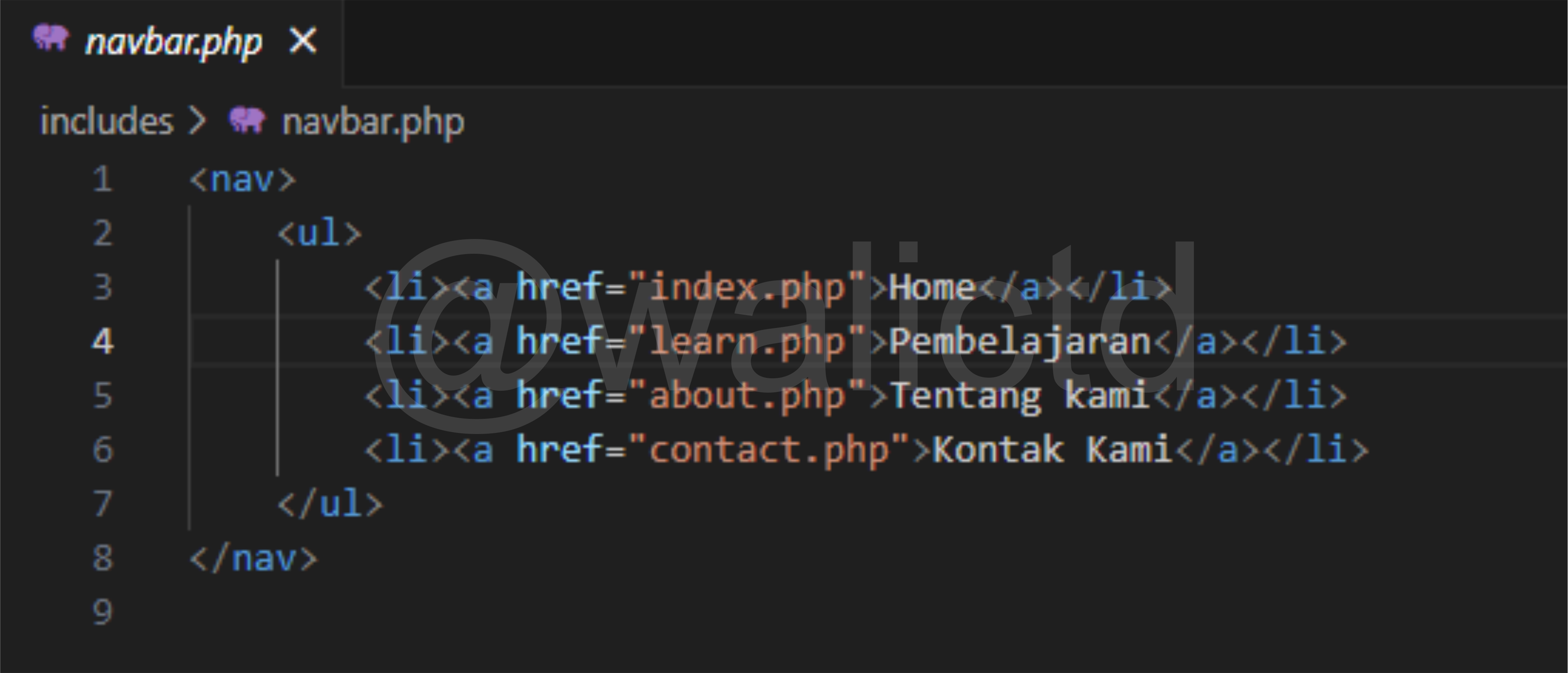Image resolution: width=1568 pixels, height=673 pixels.
Task: Expand breadcrumb chevron after includes
Action: (198, 121)
